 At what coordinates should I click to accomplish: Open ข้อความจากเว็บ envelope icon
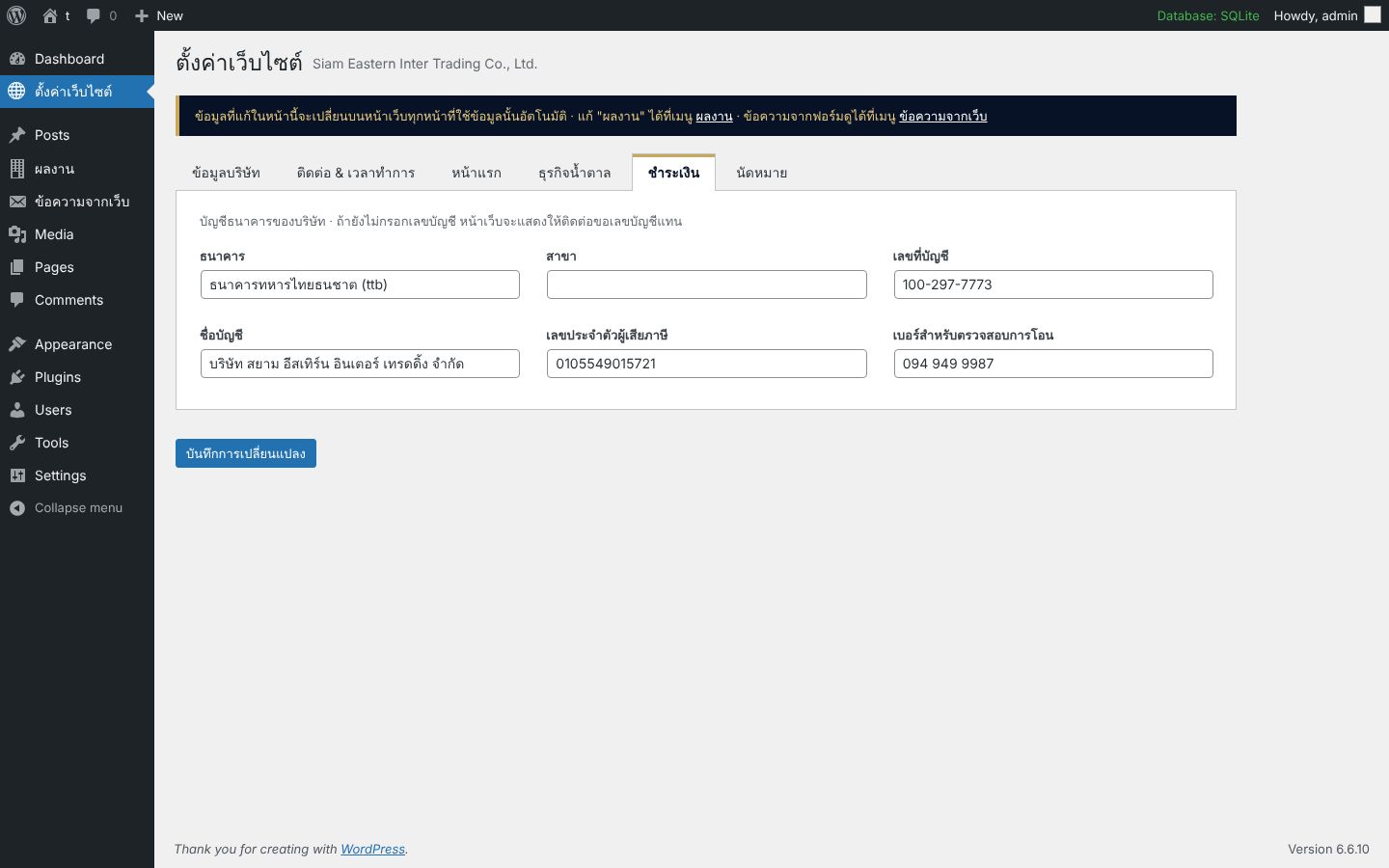[x=16, y=202]
